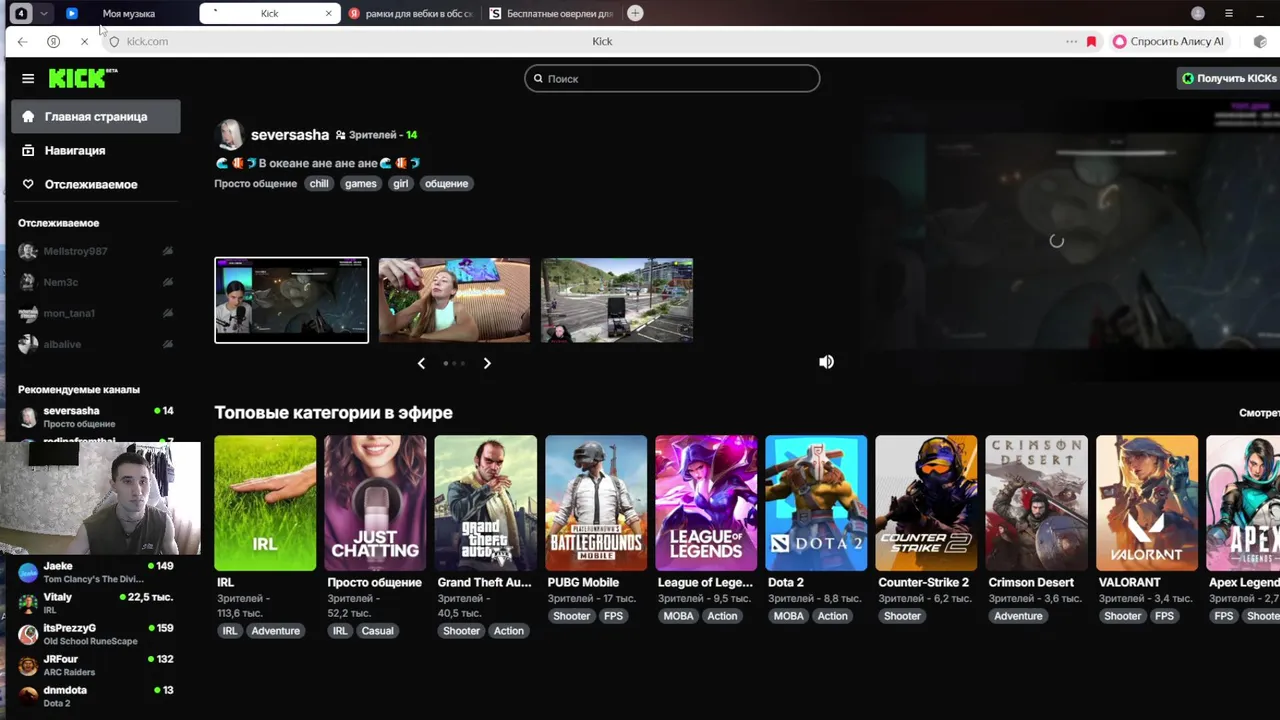Select the third featured stream thumbnail
This screenshot has height=720, width=1280.
click(x=617, y=300)
